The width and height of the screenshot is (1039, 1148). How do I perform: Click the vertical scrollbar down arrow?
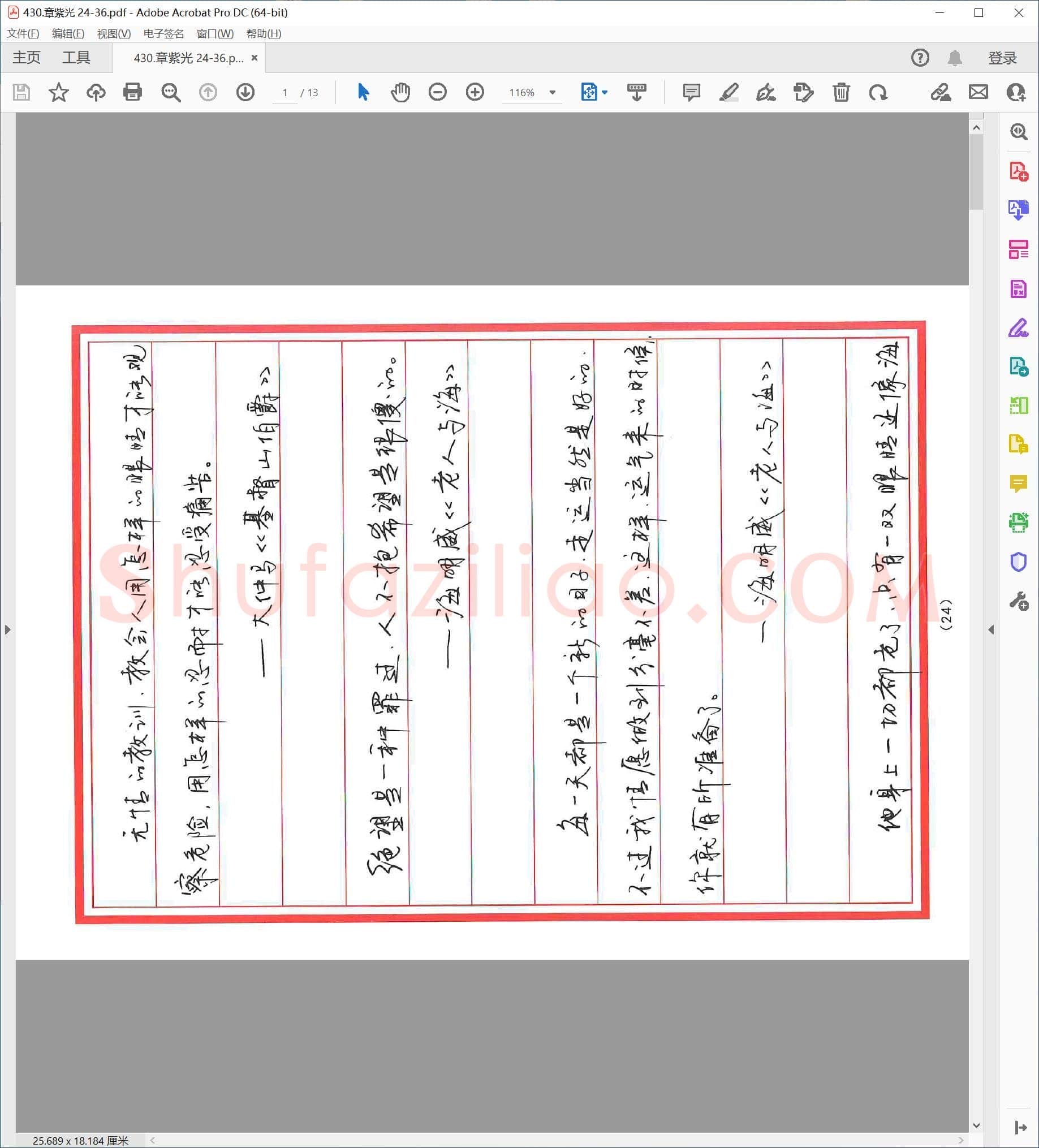976,1125
